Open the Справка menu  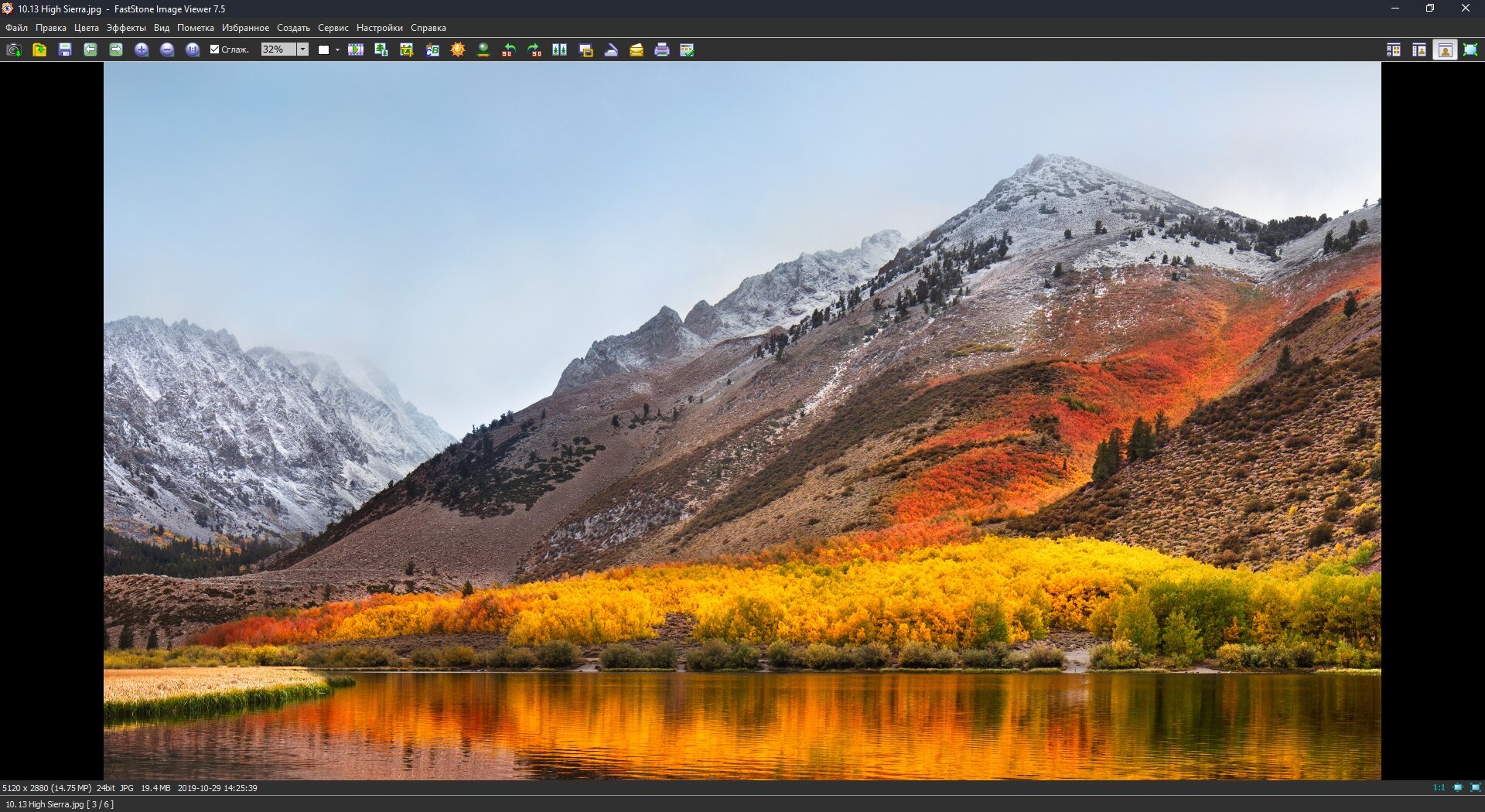428,28
